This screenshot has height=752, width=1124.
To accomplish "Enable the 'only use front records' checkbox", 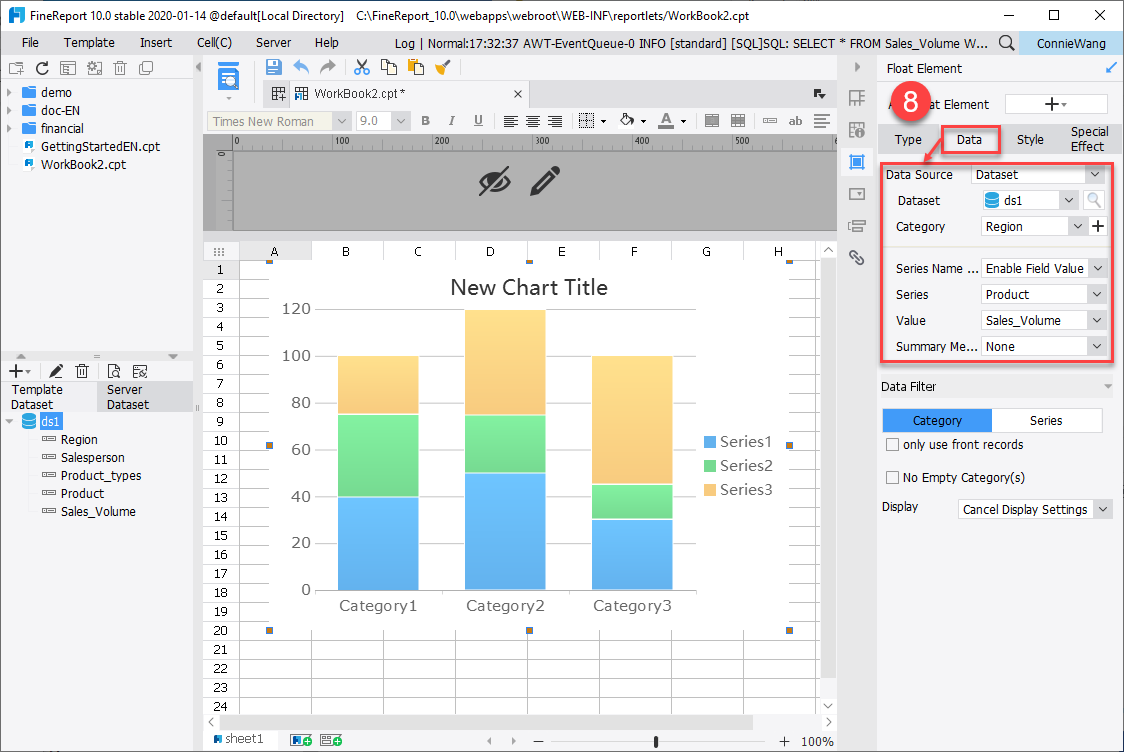I will (x=890, y=444).
